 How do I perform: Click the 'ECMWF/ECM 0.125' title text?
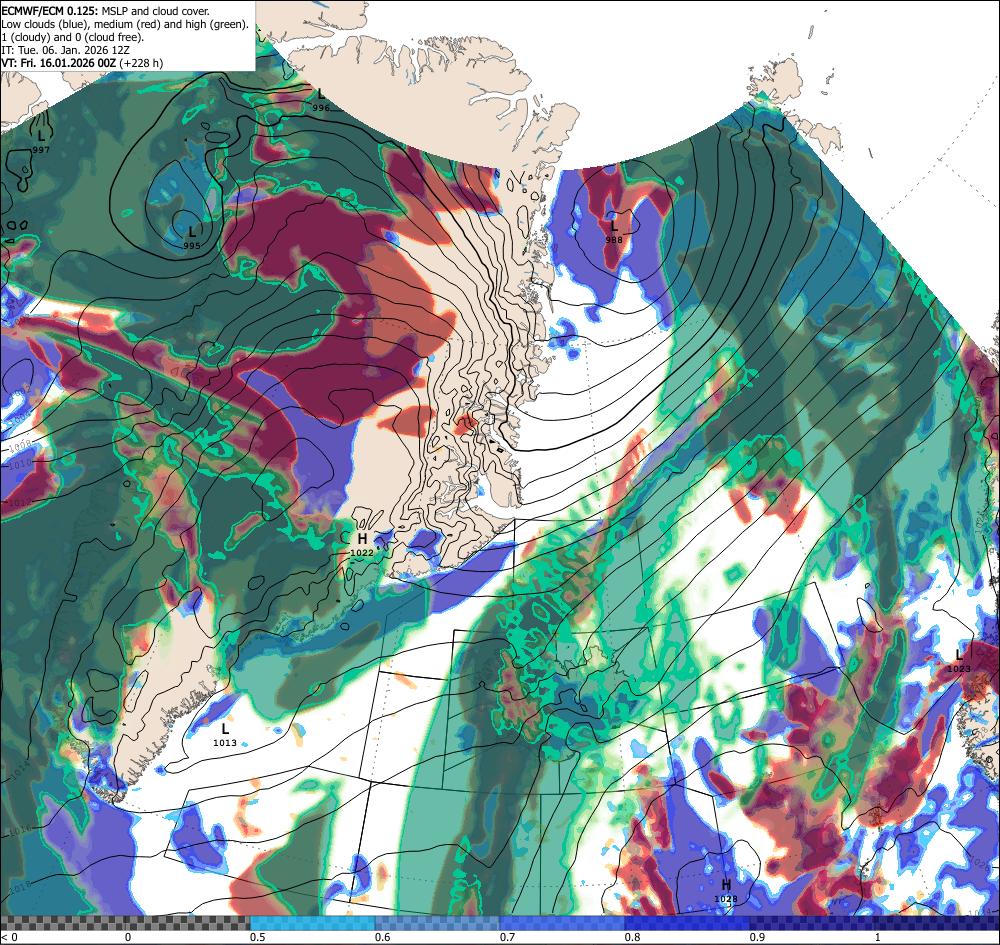point(50,11)
